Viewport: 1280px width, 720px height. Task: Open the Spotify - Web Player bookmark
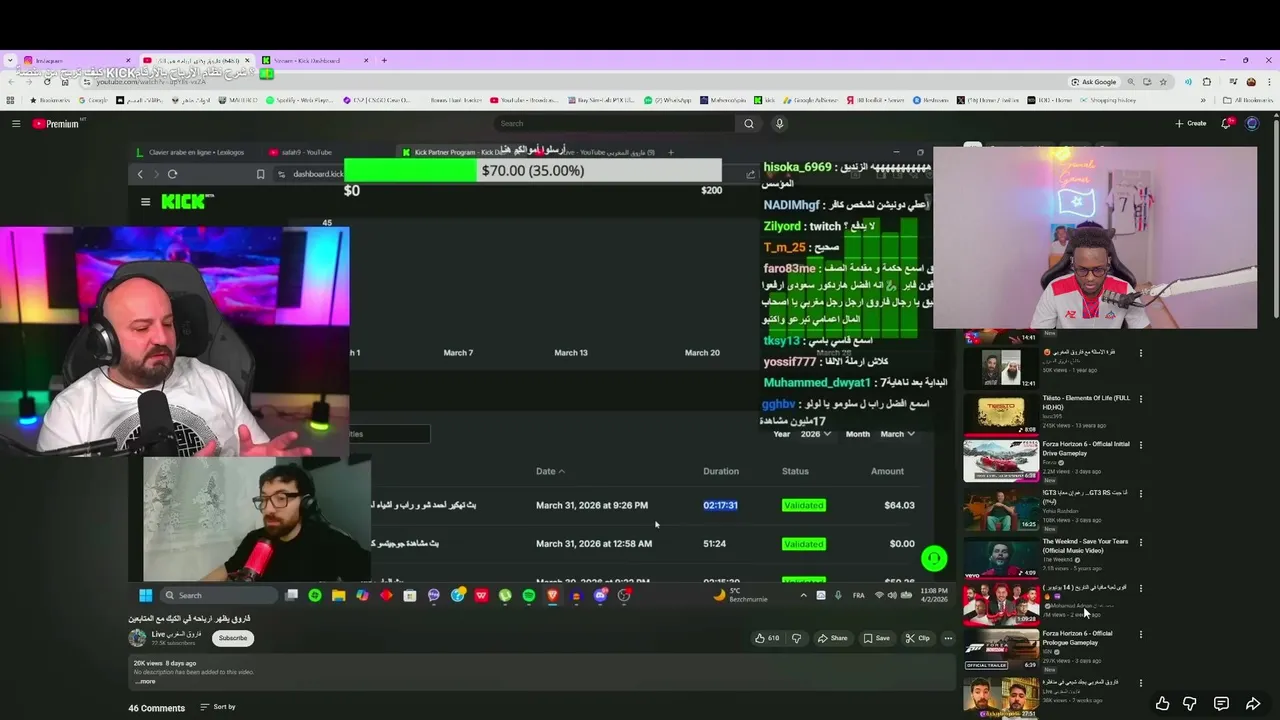coord(300,100)
